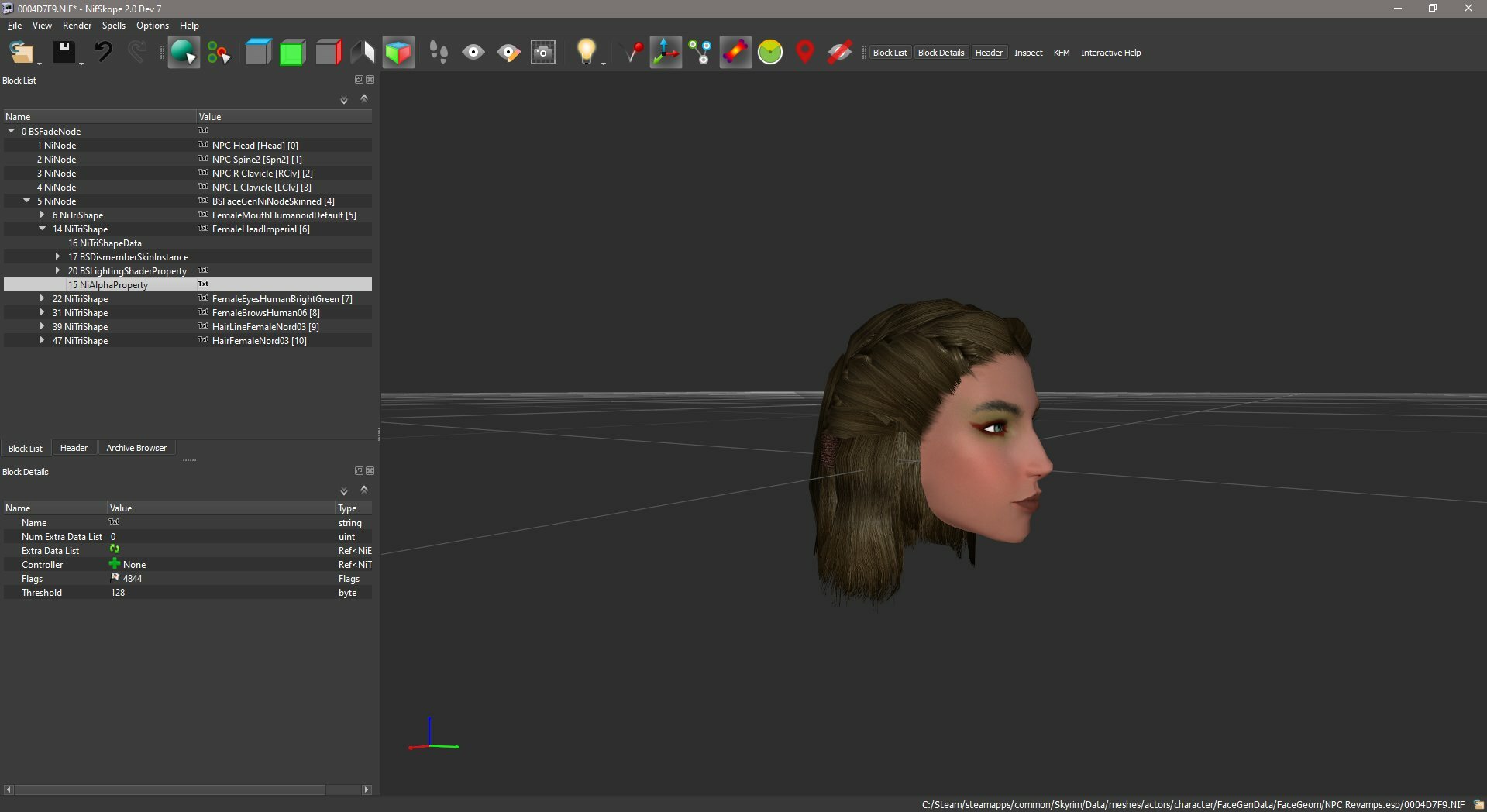Click the walk mode footprints icon
Screen dimensions: 1487x812
pyautogui.click(x=439, y=53)
